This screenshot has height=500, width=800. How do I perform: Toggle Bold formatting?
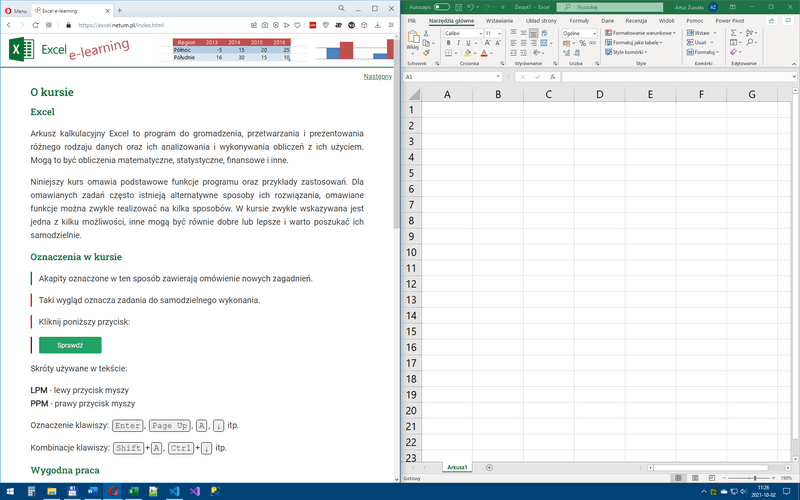click(448, 43)
